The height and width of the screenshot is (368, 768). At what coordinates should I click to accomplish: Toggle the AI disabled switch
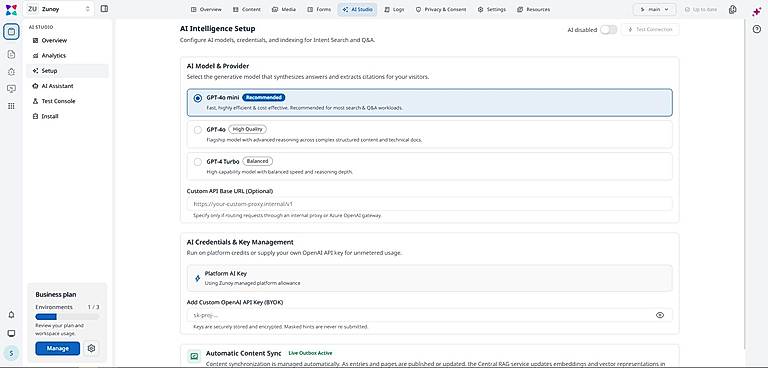[x=609, y=30]
